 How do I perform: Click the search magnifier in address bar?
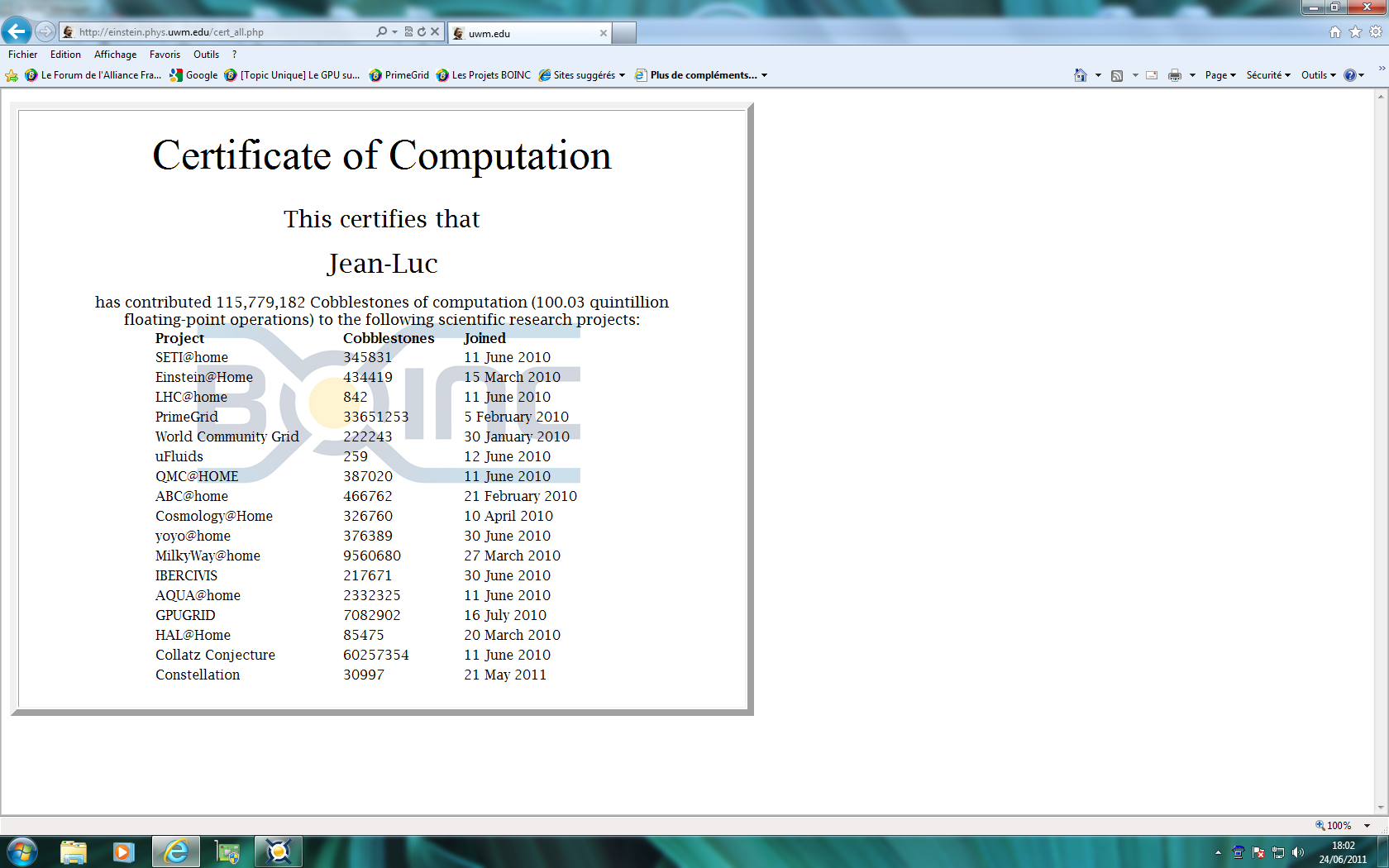click(381, 31)
